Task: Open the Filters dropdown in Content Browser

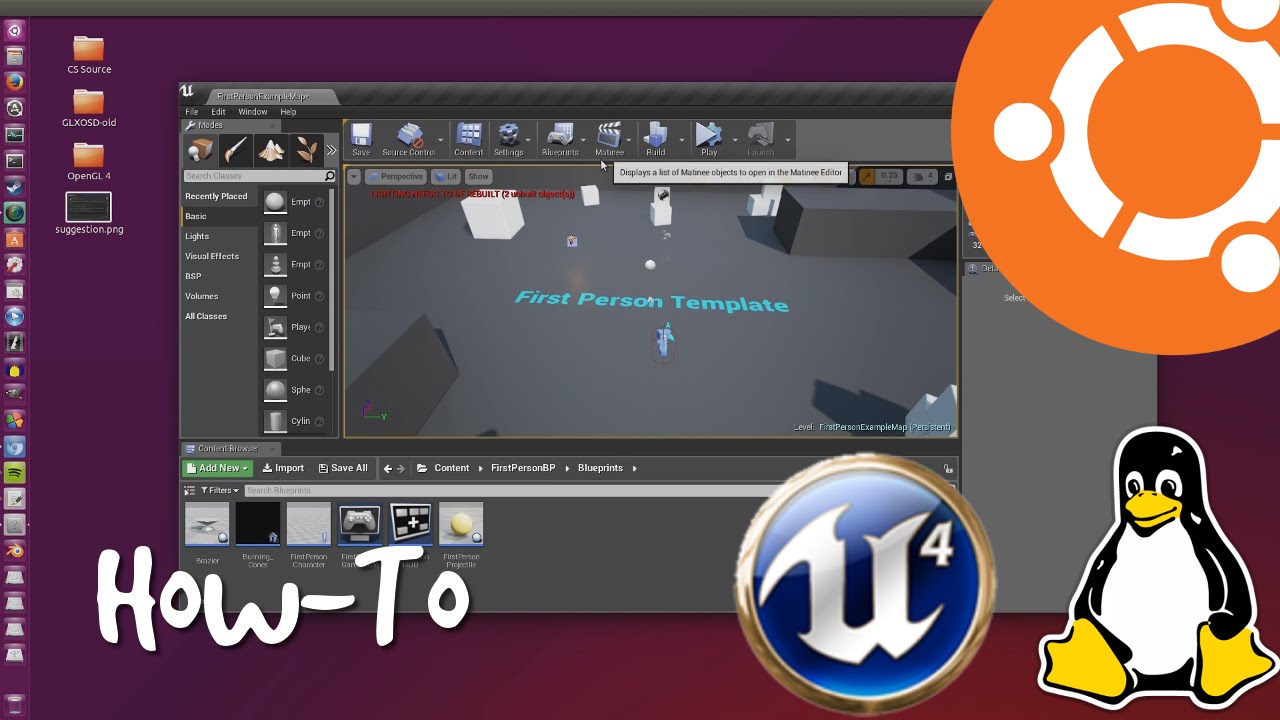Action: point(219,490)
